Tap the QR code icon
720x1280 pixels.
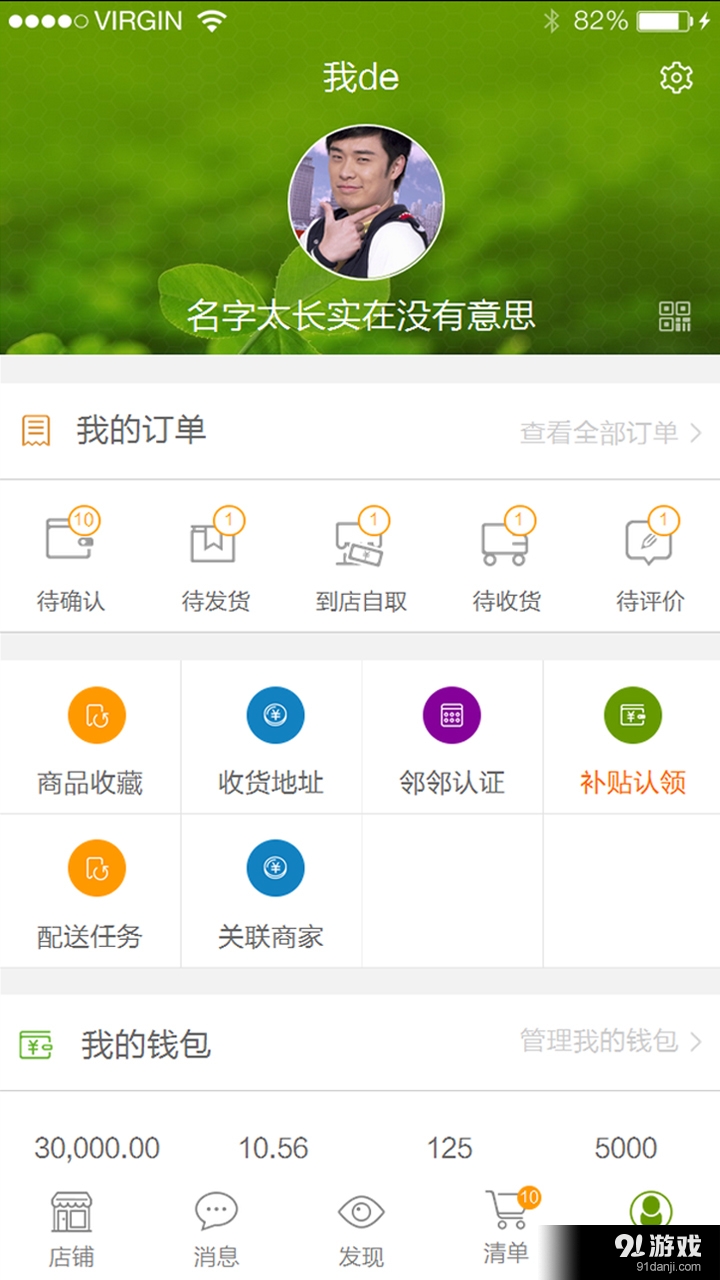point(675,316)
